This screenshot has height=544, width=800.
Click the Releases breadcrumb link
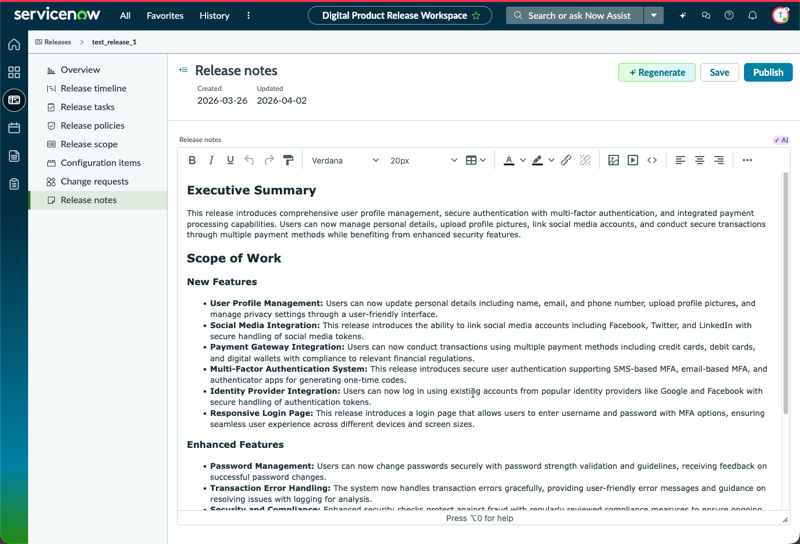[x=53, y=42]
